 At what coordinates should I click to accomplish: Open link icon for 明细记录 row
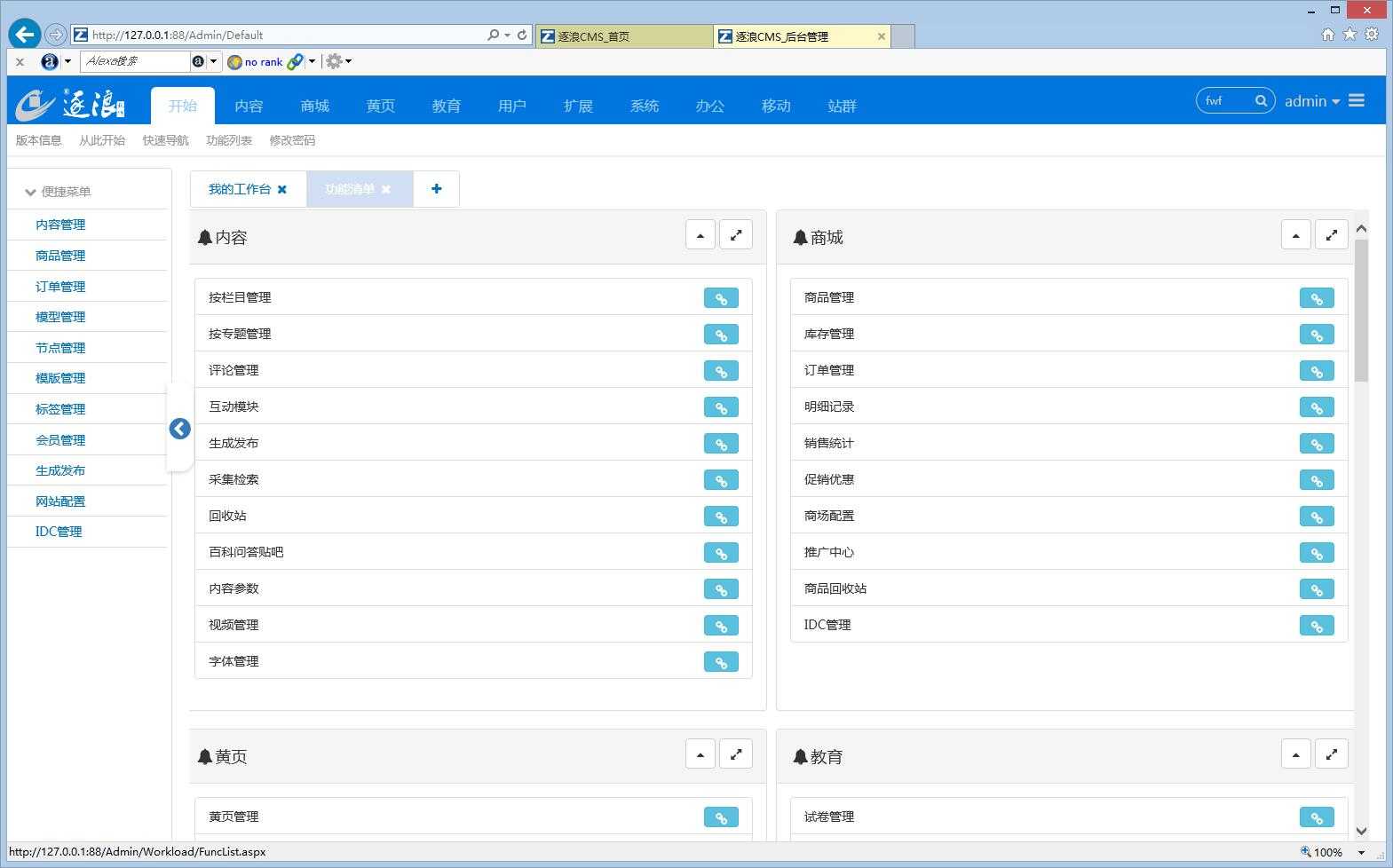pyautogui.click(x=1317, y=407)
